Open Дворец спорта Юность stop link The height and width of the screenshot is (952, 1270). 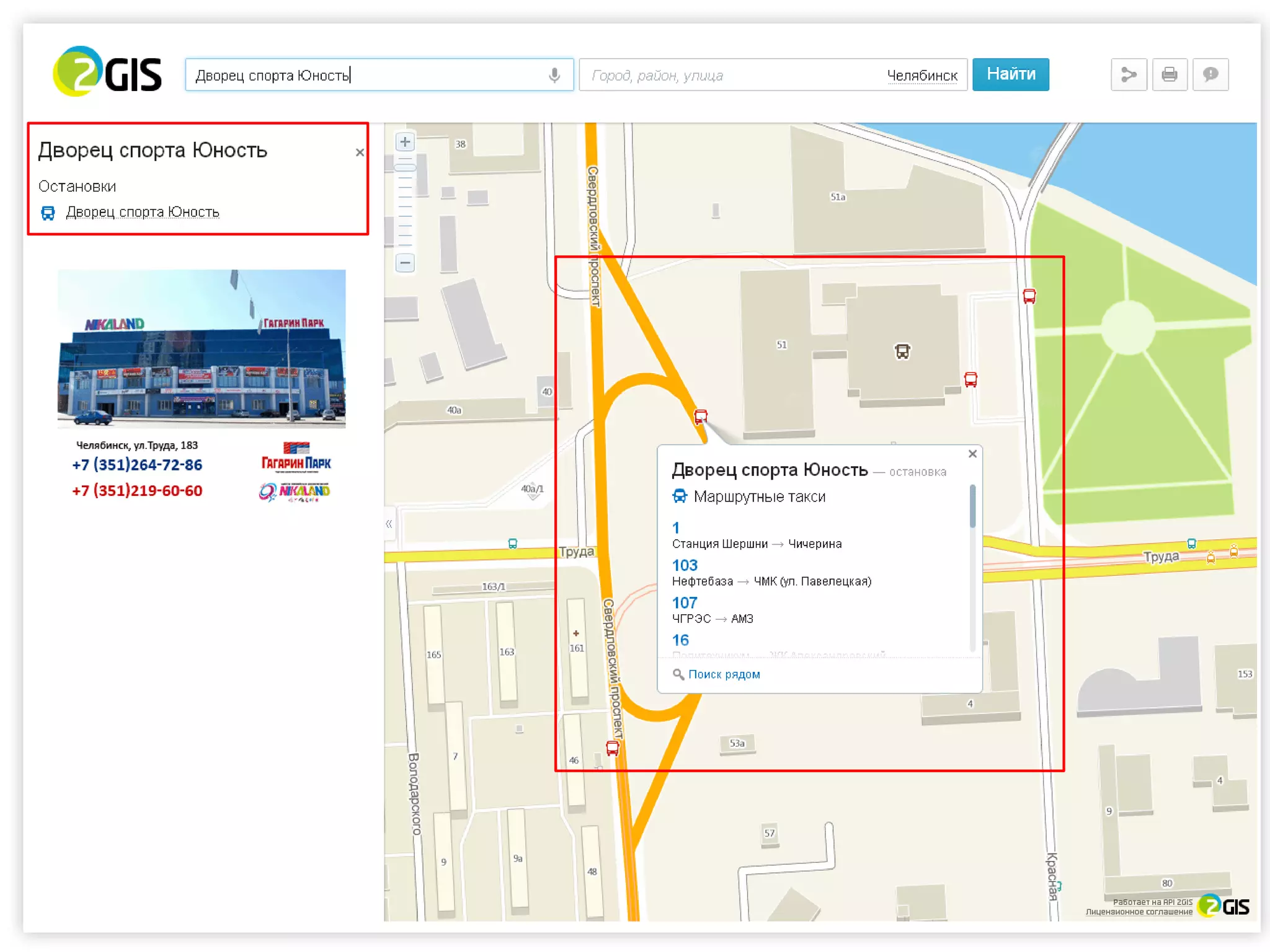point(143,212)
